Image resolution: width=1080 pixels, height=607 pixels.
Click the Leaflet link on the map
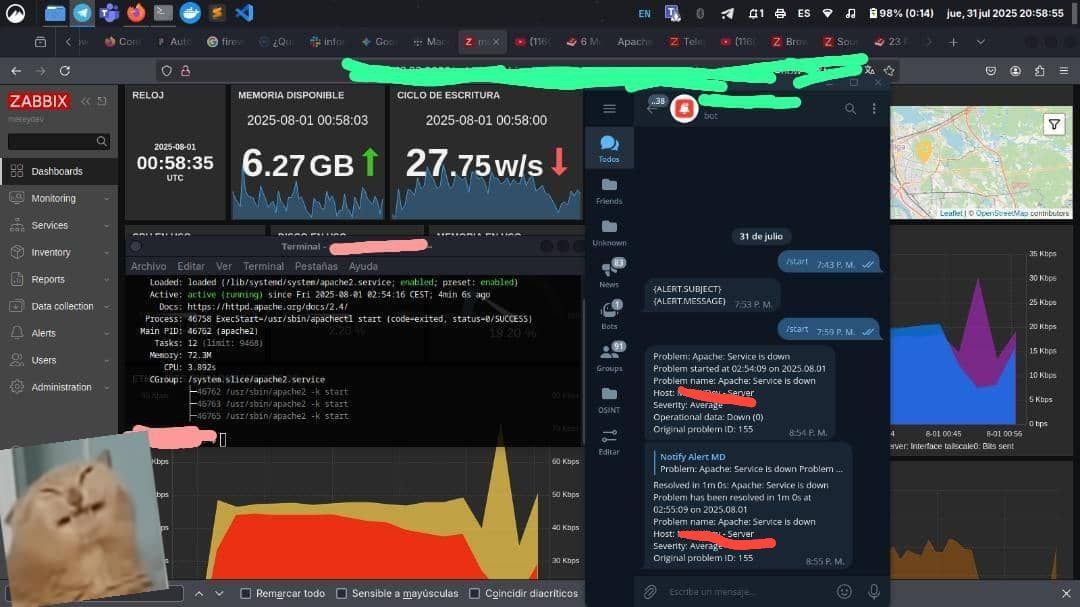click(951, 214)
